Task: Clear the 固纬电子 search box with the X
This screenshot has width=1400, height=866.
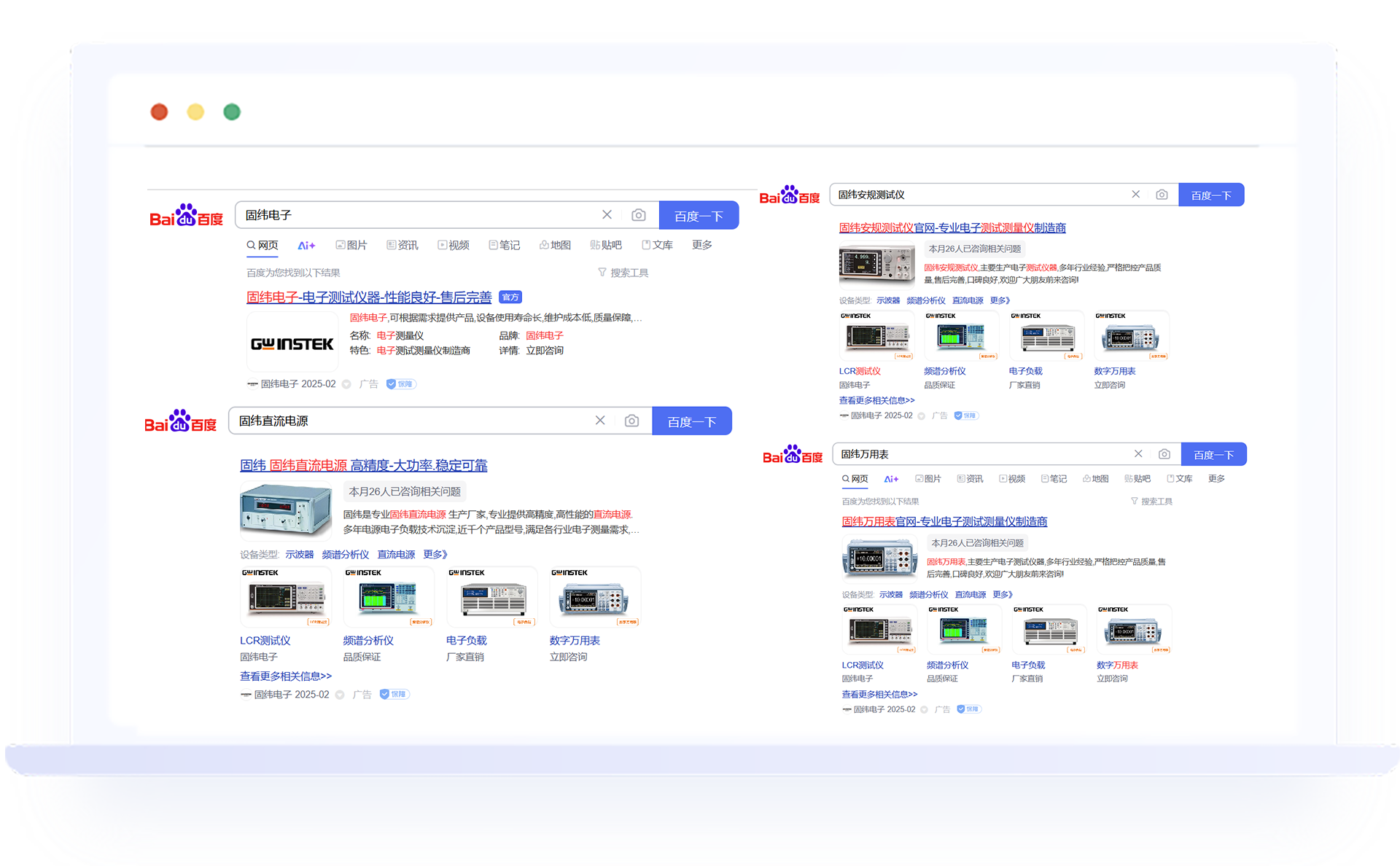Action: pos(607,215)
